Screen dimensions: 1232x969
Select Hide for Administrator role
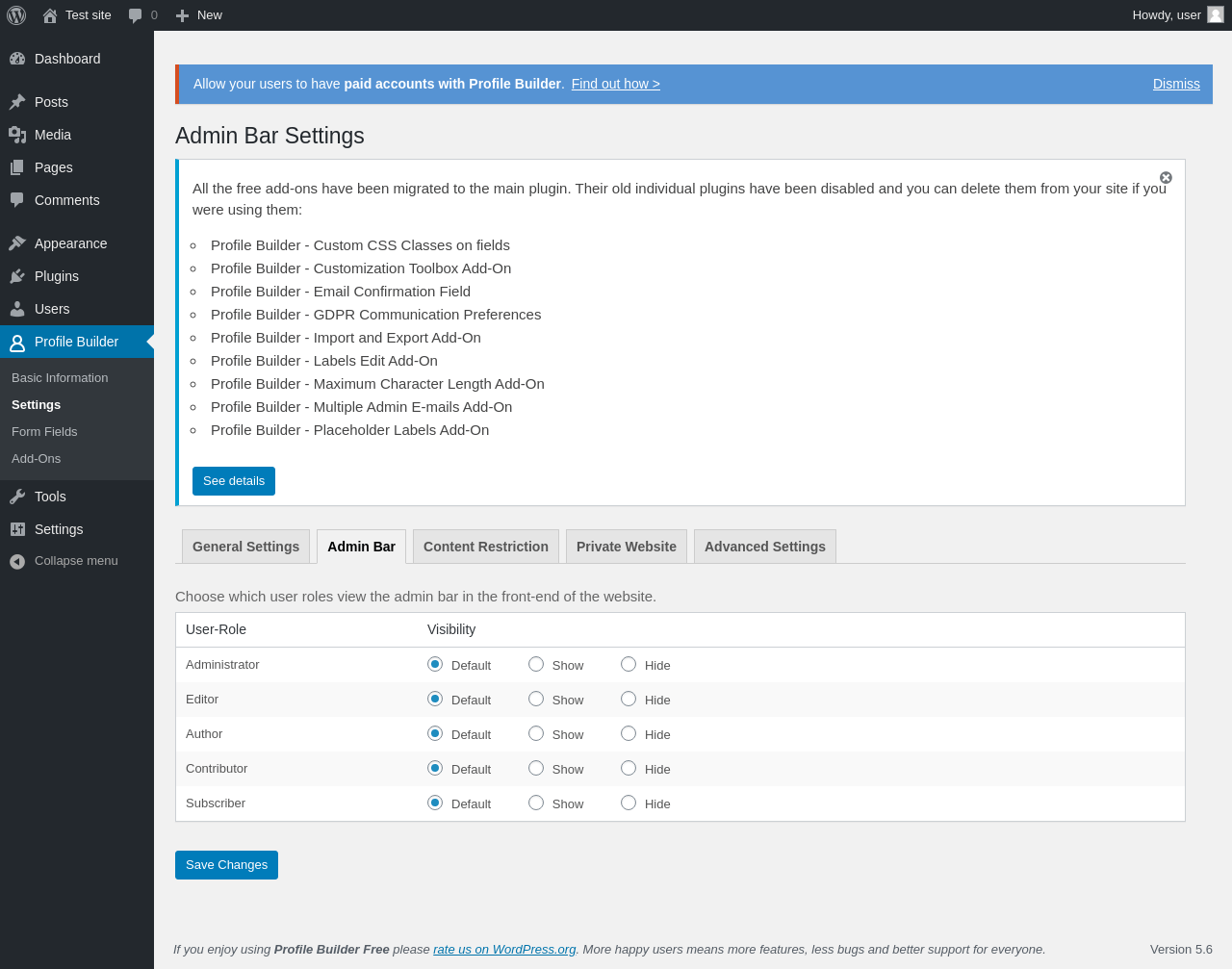pyautogui.click(x=629, y=664)
